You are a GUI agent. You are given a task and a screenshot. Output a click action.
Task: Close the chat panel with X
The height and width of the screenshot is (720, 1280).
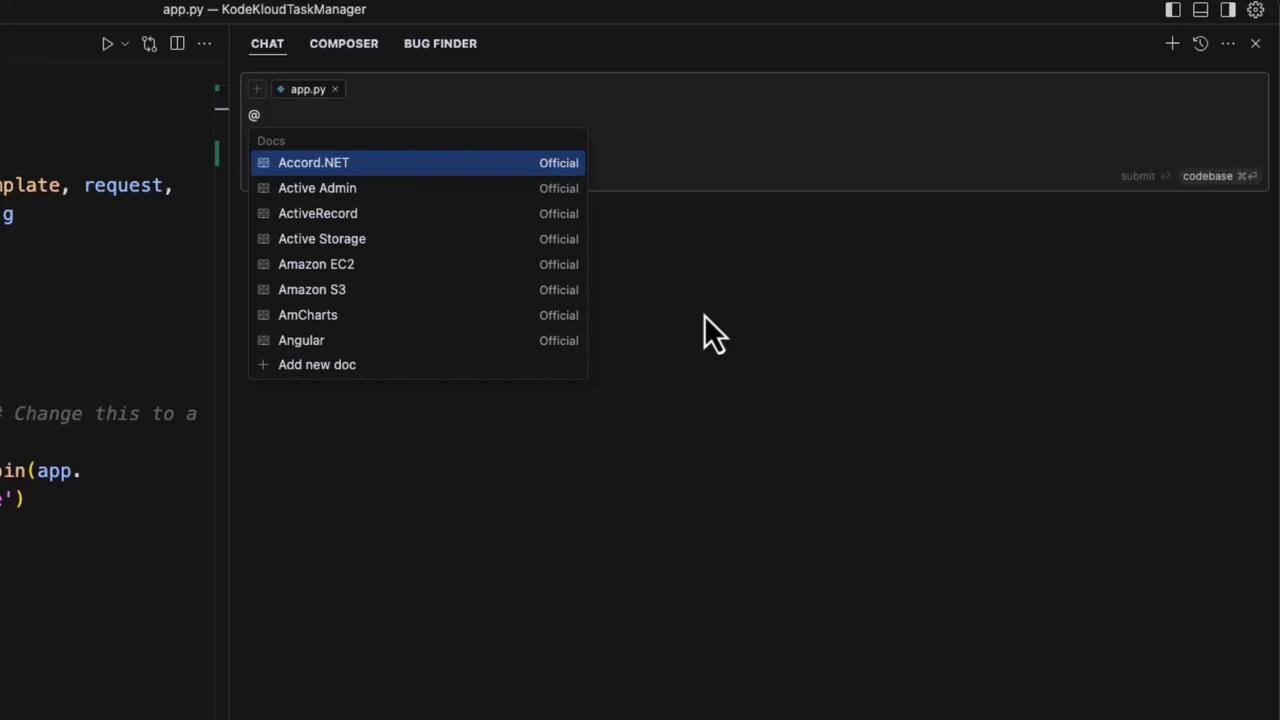click(1256, 44)
